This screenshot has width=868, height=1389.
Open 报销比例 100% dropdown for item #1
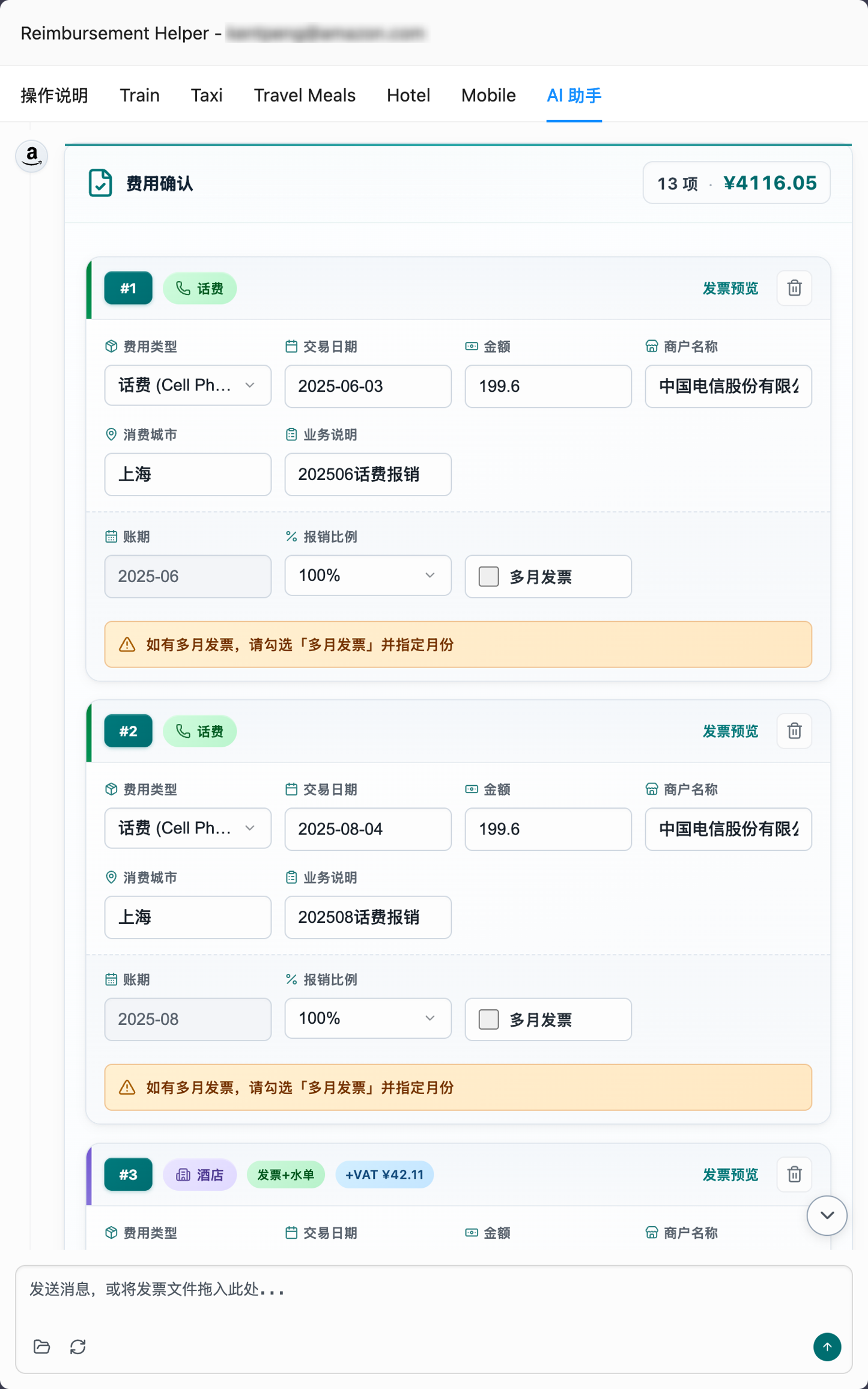(x=368, y=576)
